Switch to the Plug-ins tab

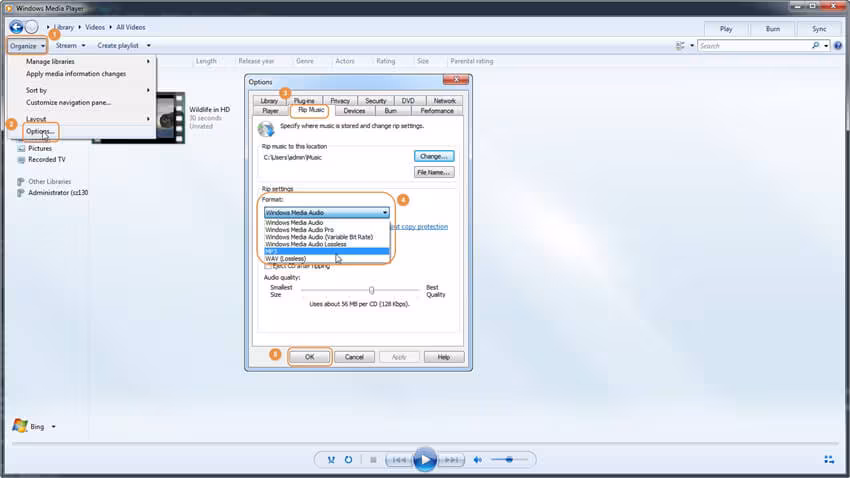304,101
